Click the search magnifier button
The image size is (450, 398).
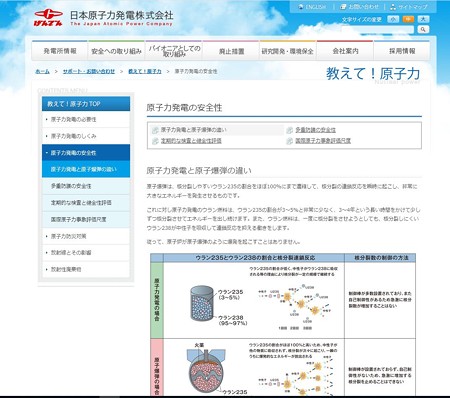pyautogui.click(x=423, y=29)
